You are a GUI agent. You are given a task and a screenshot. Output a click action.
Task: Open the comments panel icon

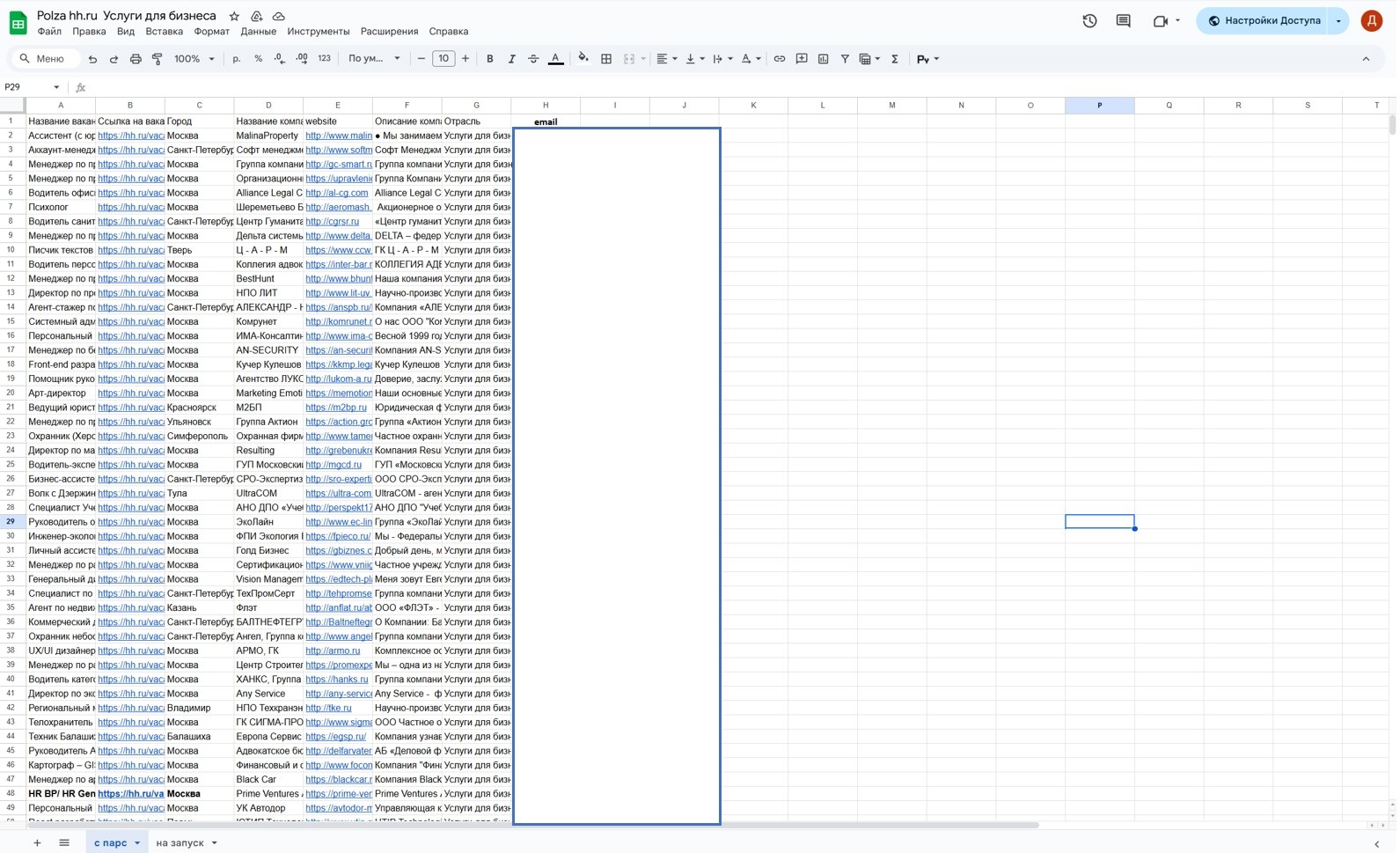pyautogui.click(x=1123, y=21)
